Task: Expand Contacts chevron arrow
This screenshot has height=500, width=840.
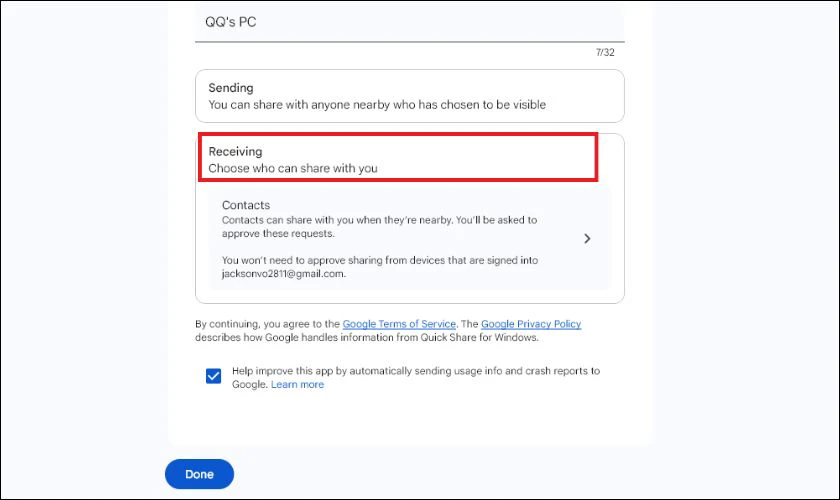Action: tap(587, 238)
